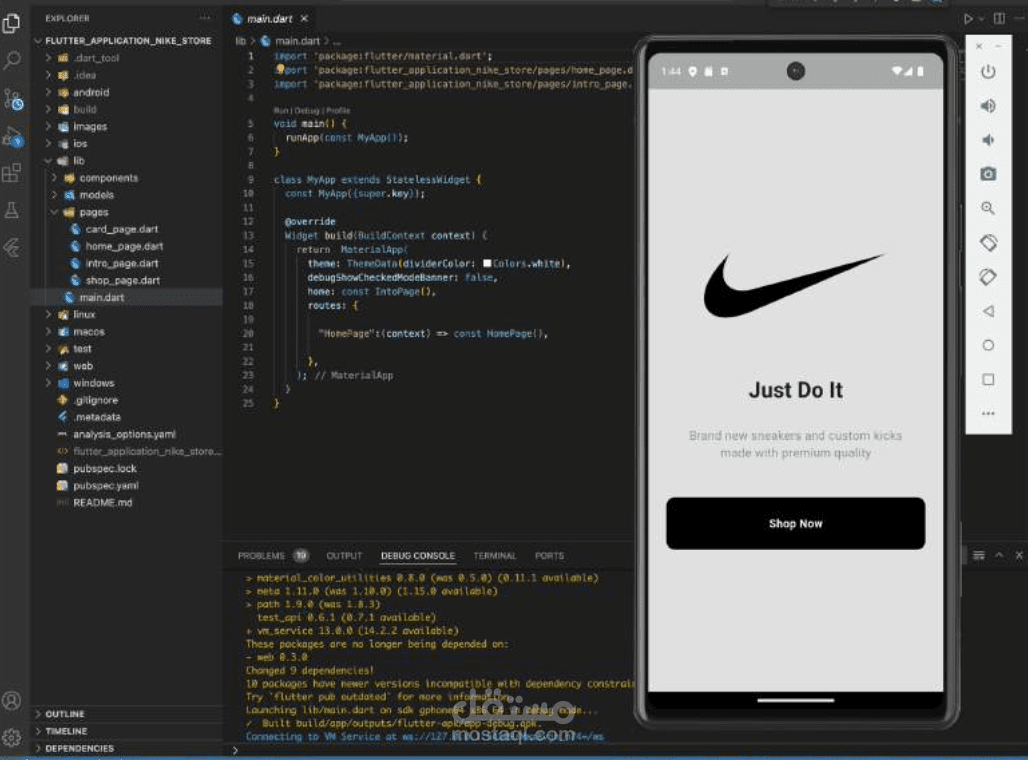
Task: Split the editor right
Action: pos(999,18)
